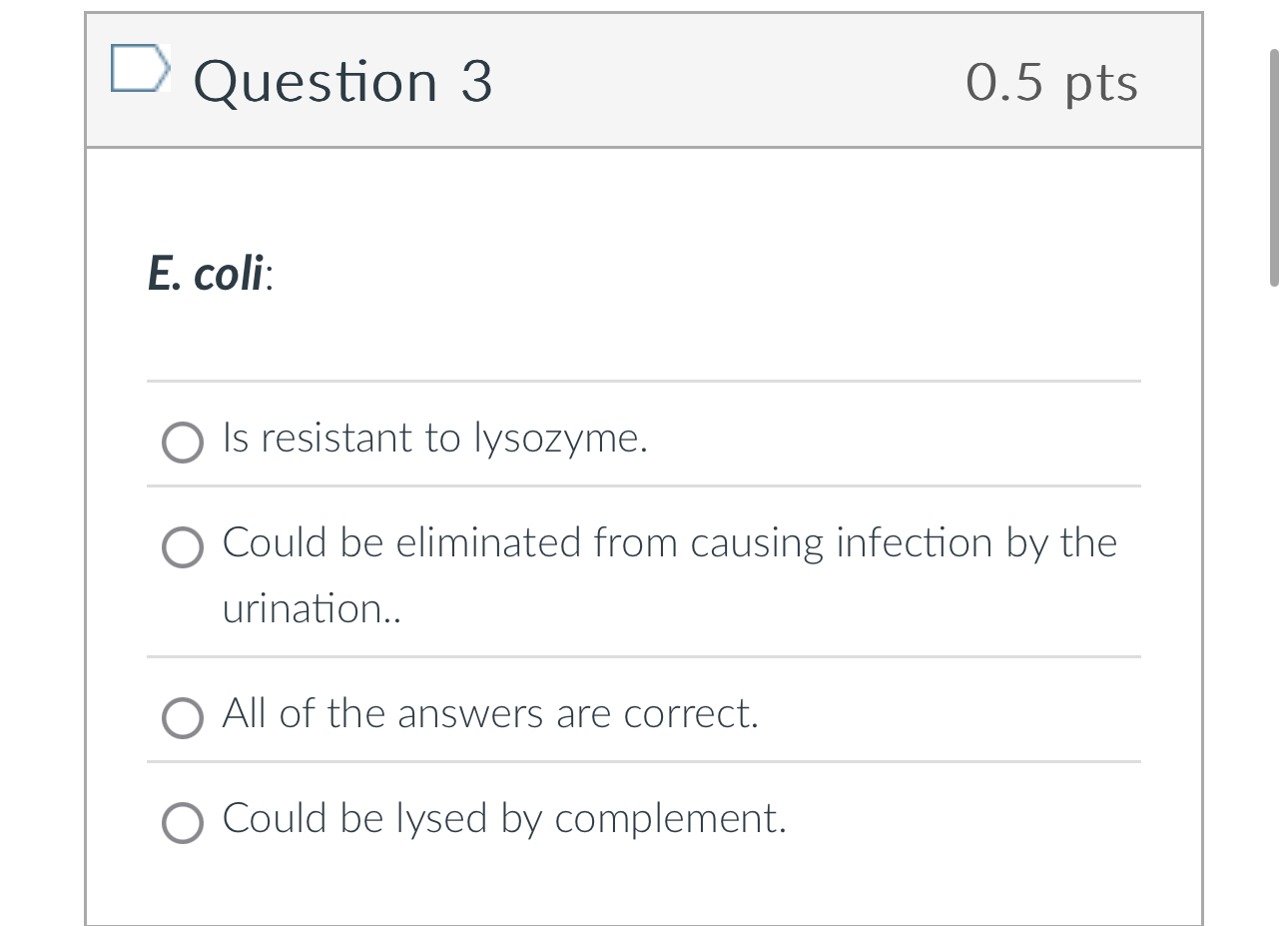Click the answer text 'Is resistant to lysozyme.'
The width and height of the screenshot is (1288, 926).
[x=435, y=440]
